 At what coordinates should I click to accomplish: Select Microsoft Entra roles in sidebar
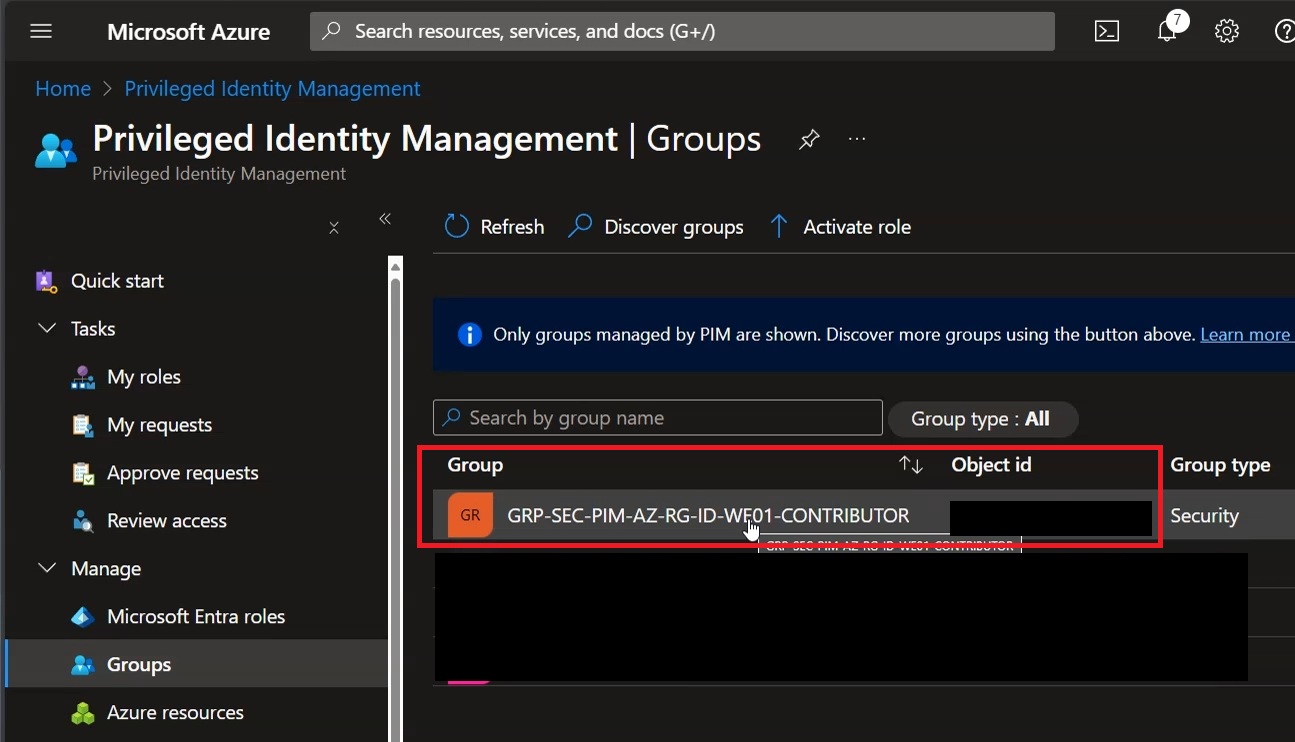[196, 617]
